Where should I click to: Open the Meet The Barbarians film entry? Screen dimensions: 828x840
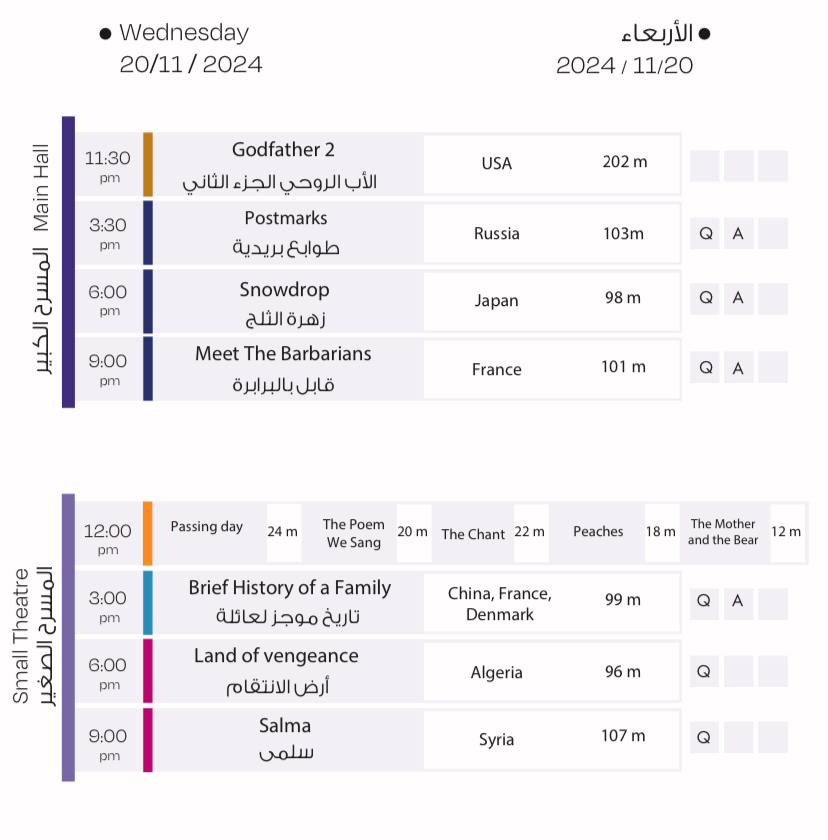283,354
